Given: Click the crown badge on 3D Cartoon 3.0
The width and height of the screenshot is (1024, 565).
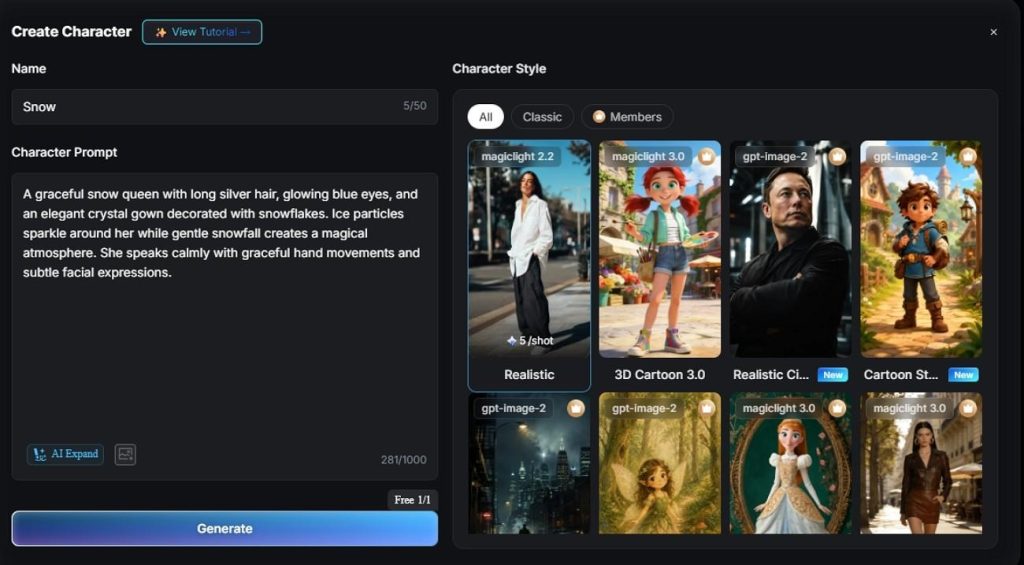Looking at the screenshot, I should [706, 157].
